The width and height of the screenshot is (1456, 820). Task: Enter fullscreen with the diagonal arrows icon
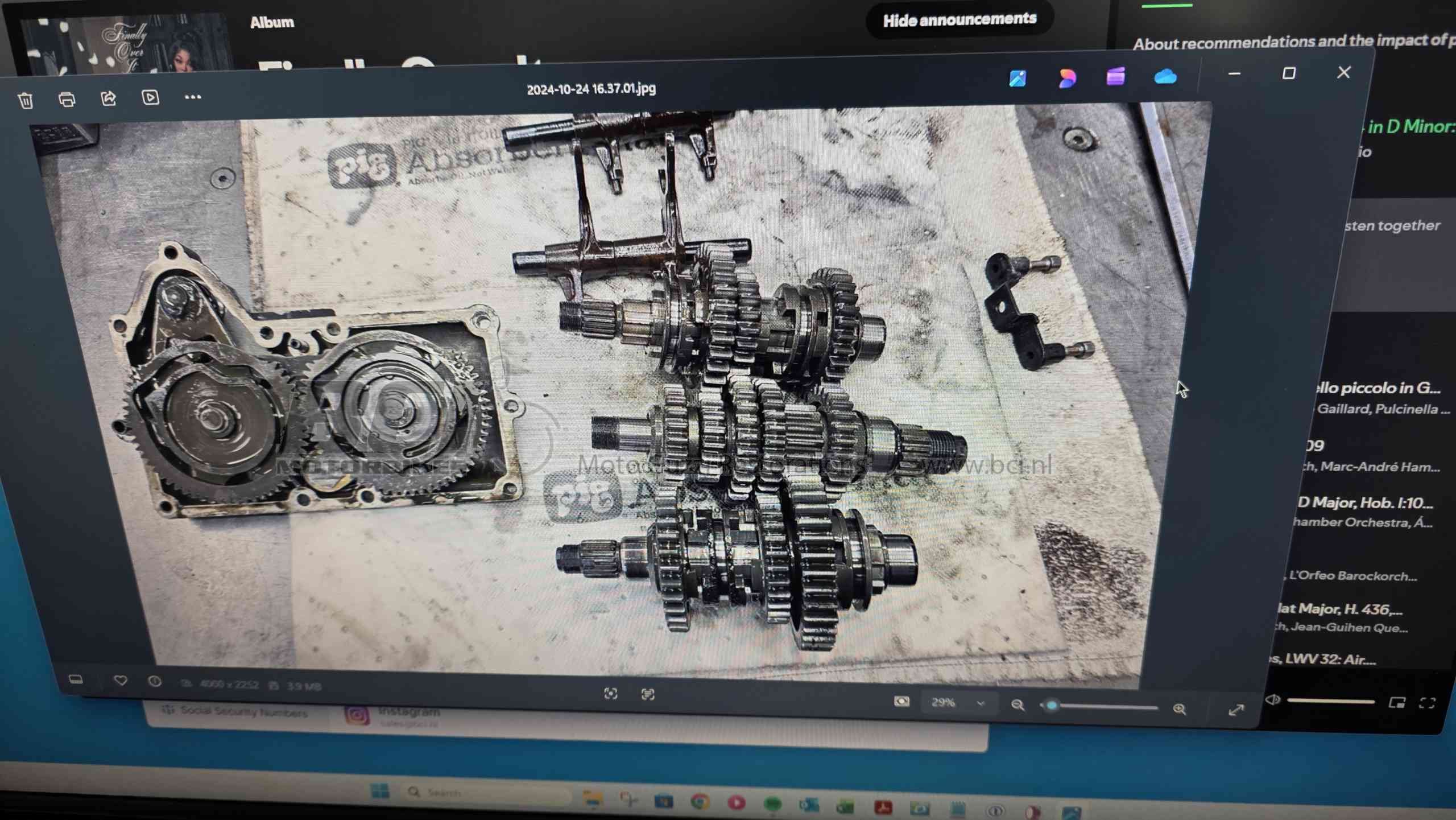[x=1236, y=710]
